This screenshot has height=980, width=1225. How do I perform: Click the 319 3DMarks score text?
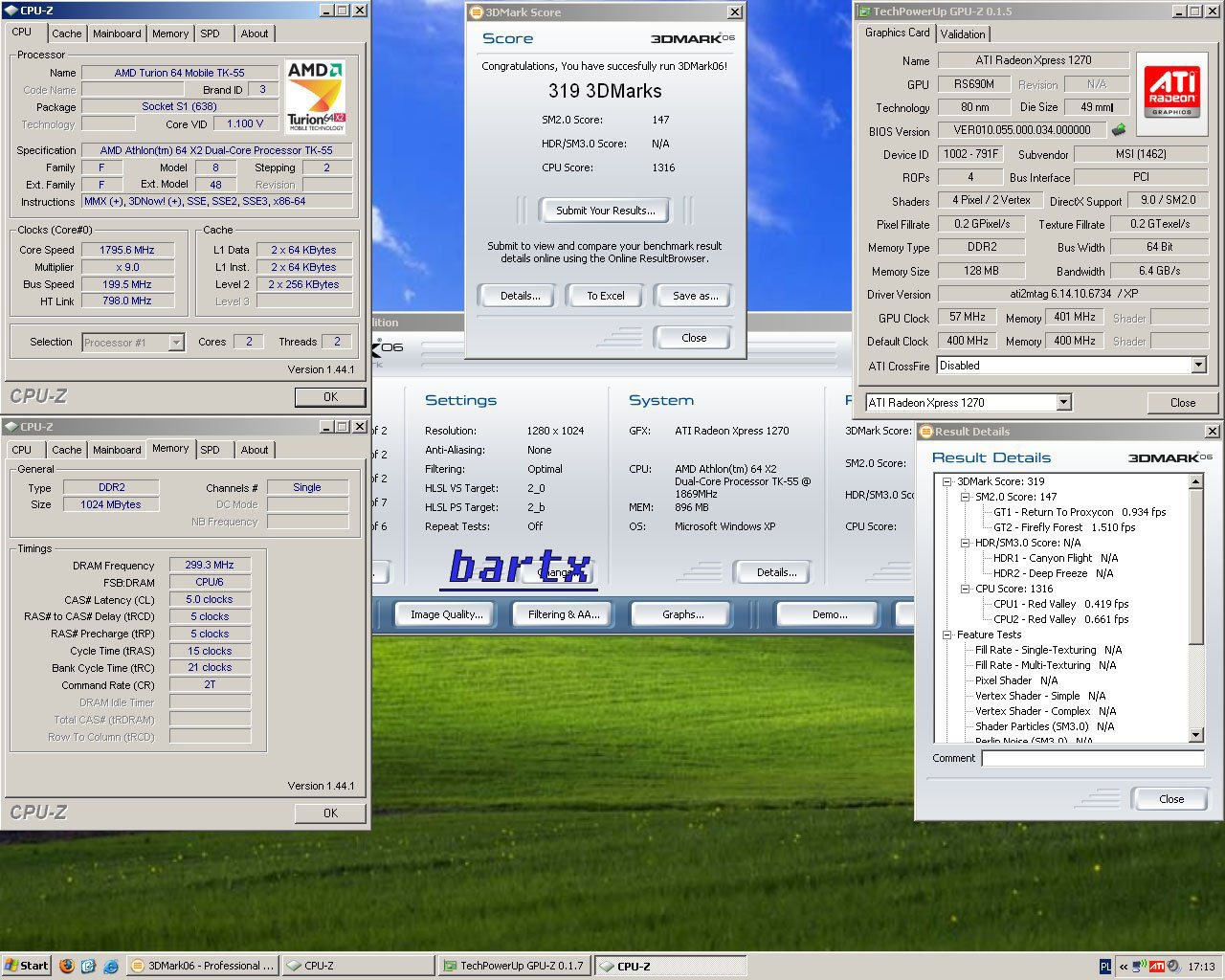click(x=605, y=91)
